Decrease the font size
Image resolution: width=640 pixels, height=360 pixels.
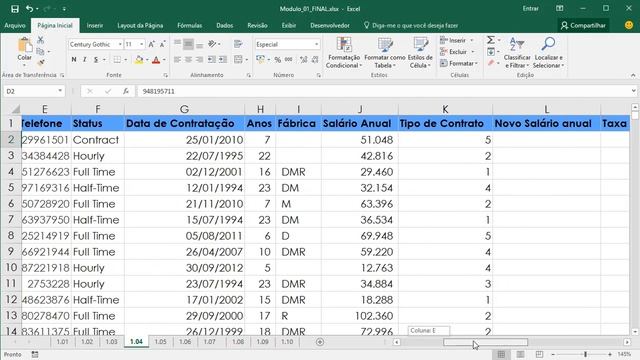(162, 44)
